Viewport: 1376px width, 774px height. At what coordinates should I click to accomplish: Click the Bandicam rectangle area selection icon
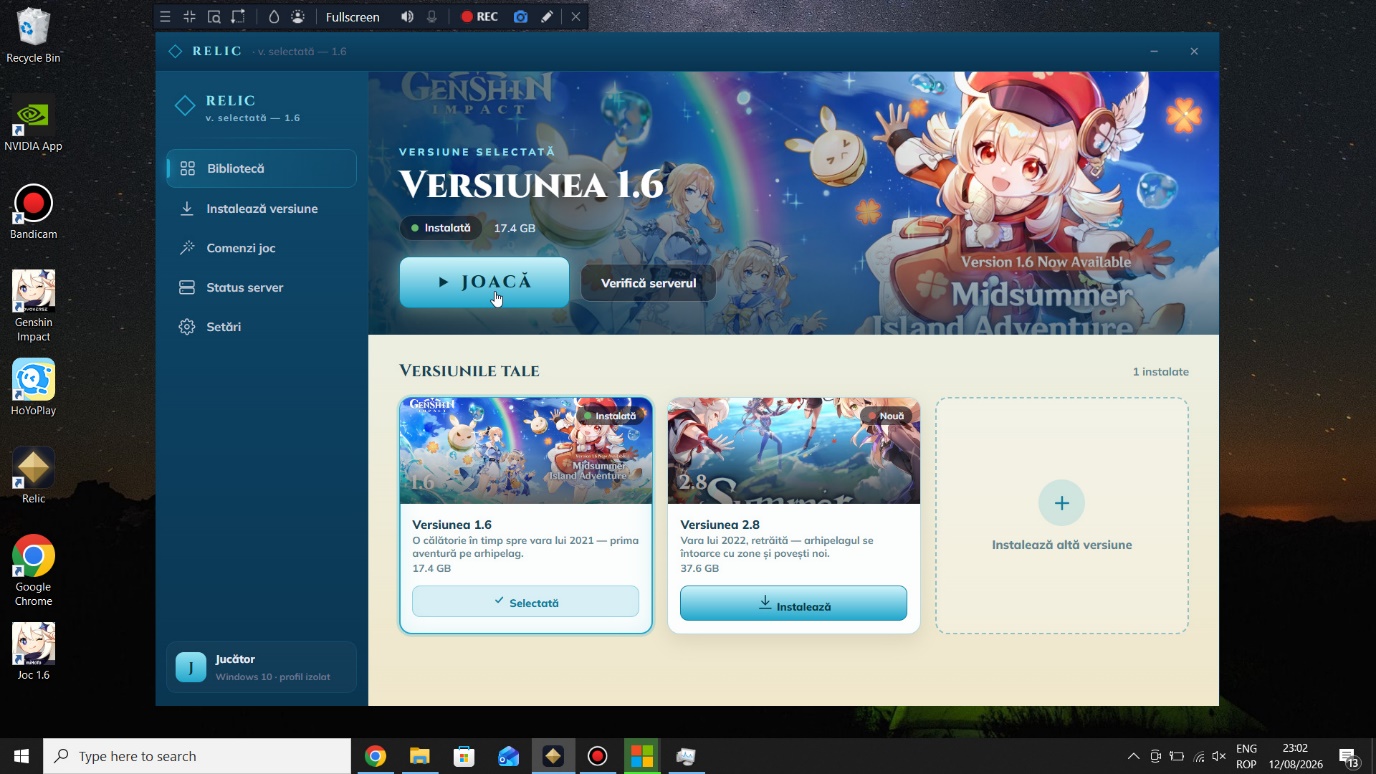[238, 17]
